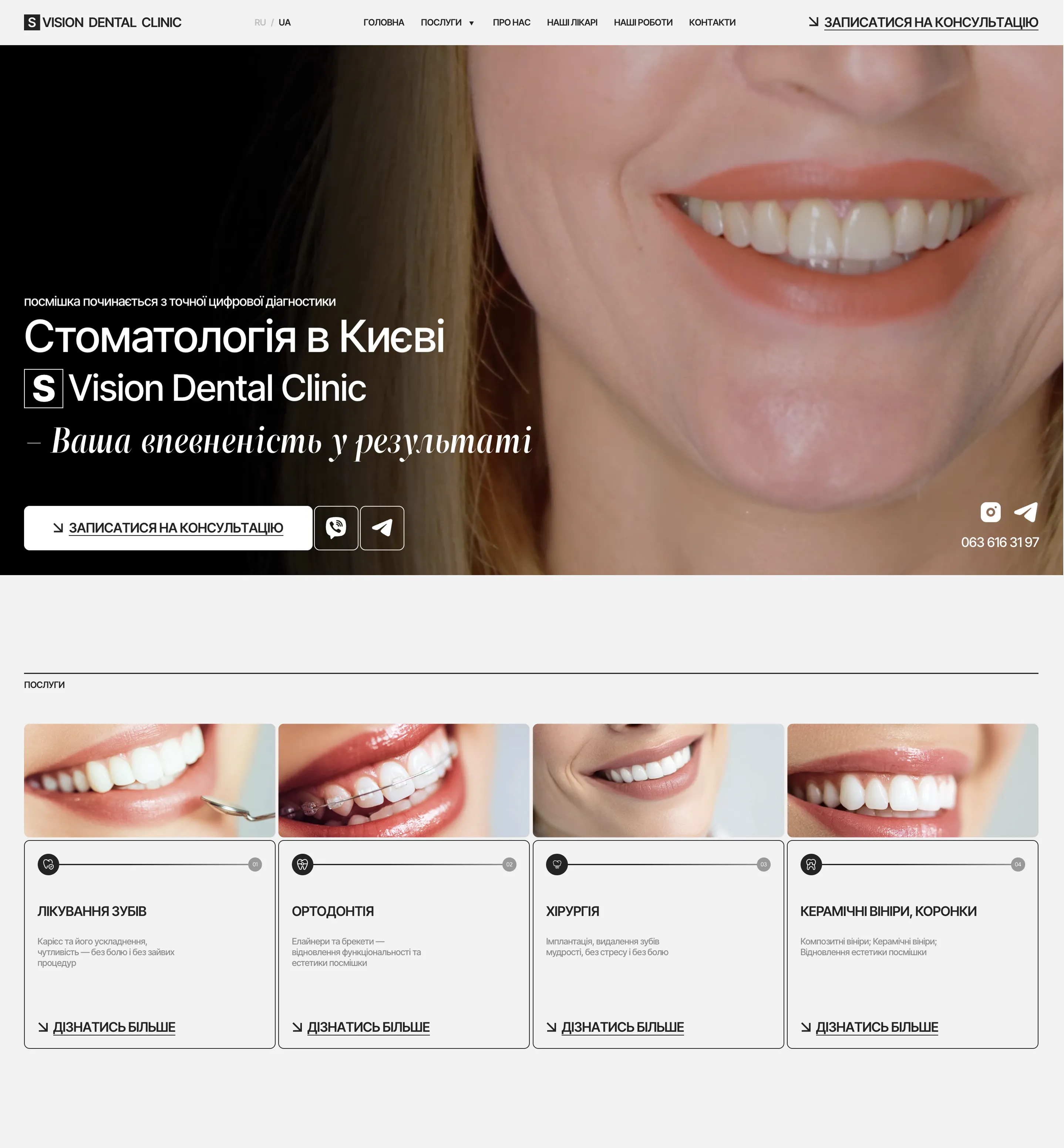Click the ЛІКУВАННЯ ЗУБІВ card heading
1064x1148 pixels.
(x=92, y=911)
